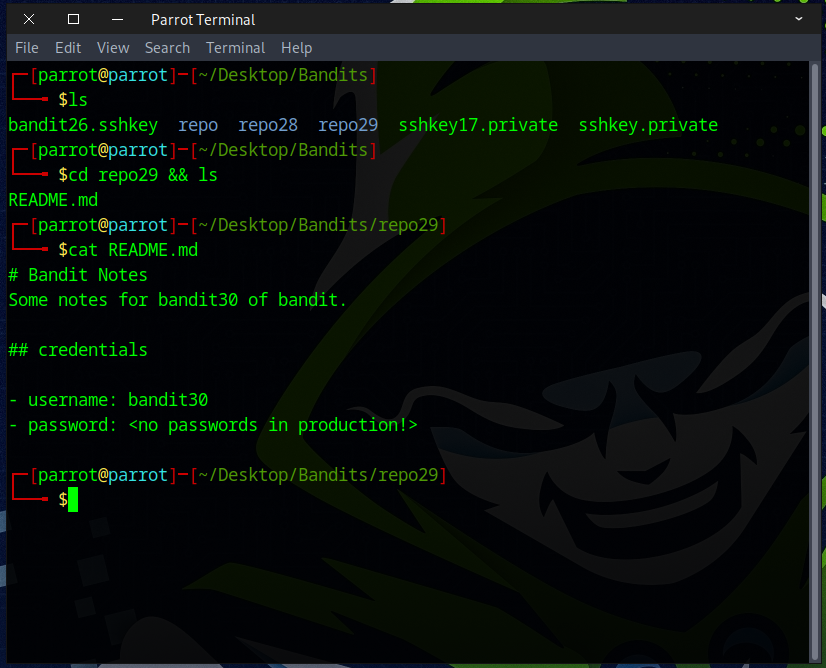
Task: Close the Parrot Terminal window
Action: click(28, 19)
